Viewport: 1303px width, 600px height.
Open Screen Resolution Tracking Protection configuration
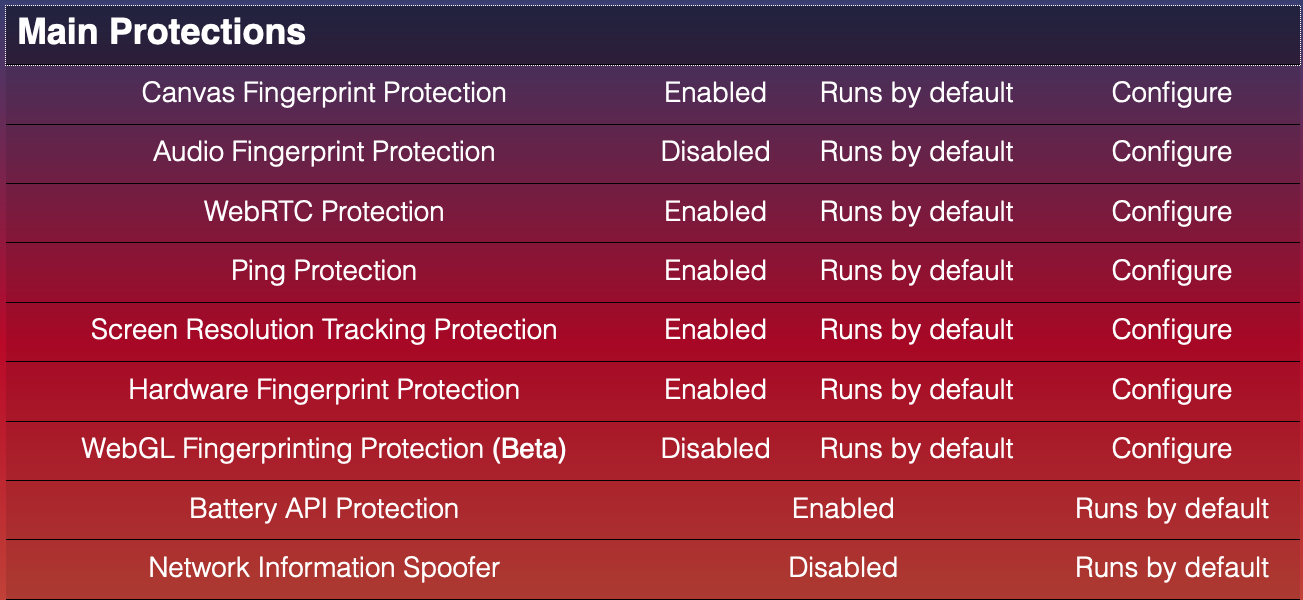pyautogui.click(x=1171, y=330)
